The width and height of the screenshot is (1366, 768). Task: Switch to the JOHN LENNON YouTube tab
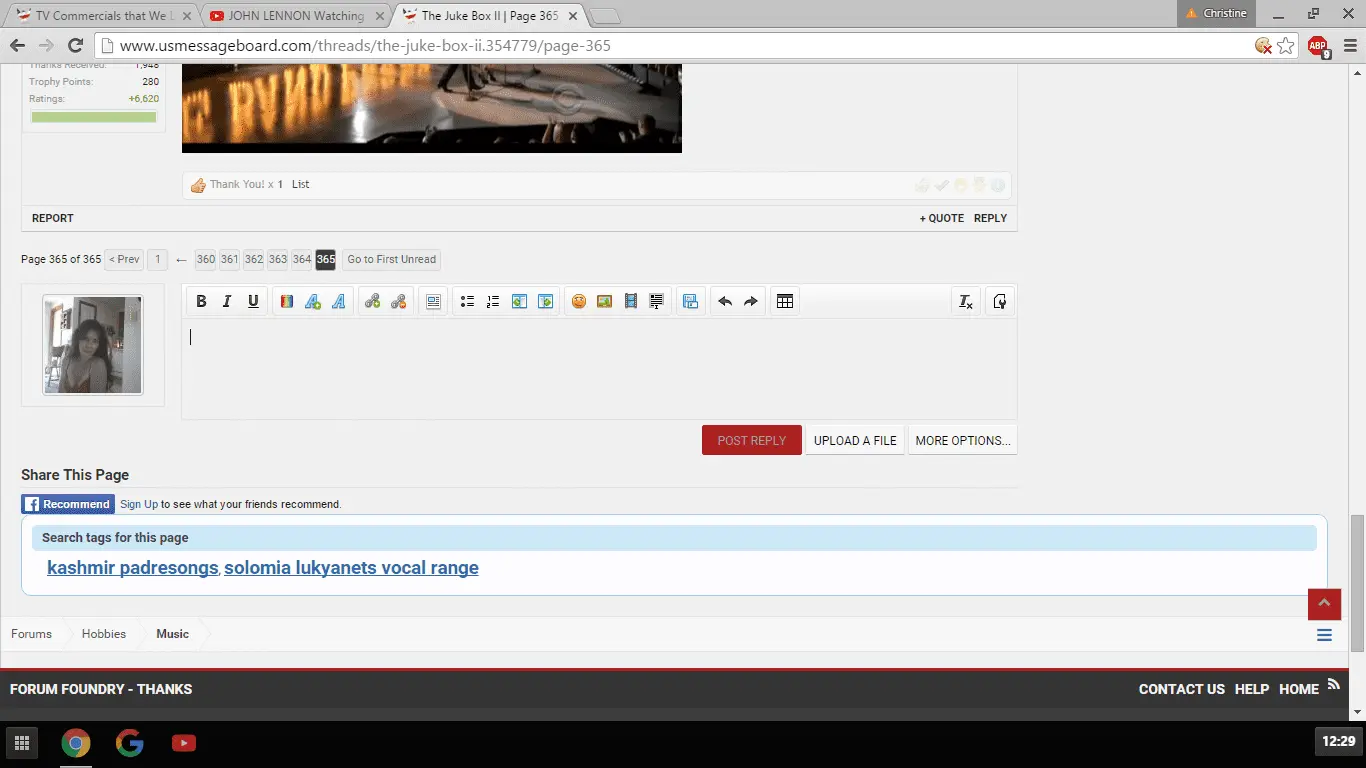(297, 15)
